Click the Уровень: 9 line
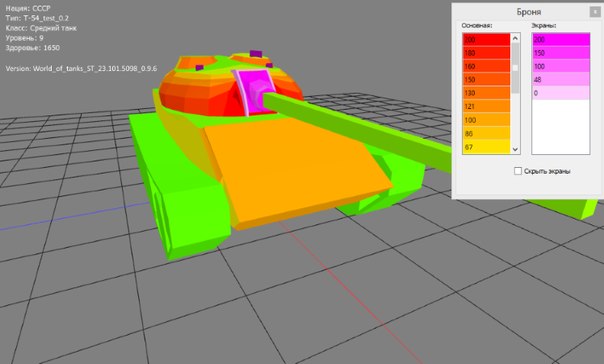The image size is (604, 364). click(24, 38)
